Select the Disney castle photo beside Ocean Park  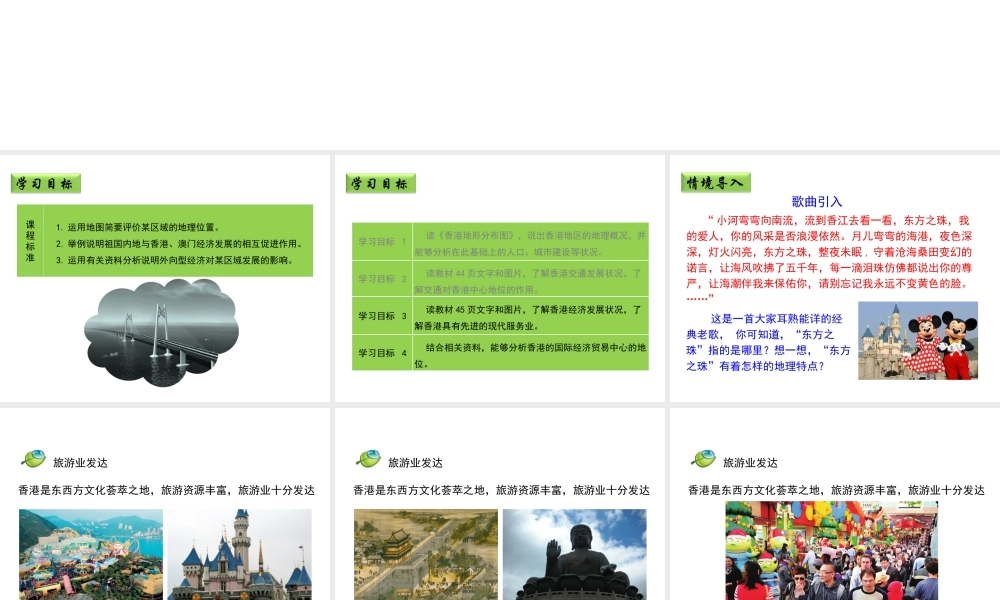pos(240,555)
